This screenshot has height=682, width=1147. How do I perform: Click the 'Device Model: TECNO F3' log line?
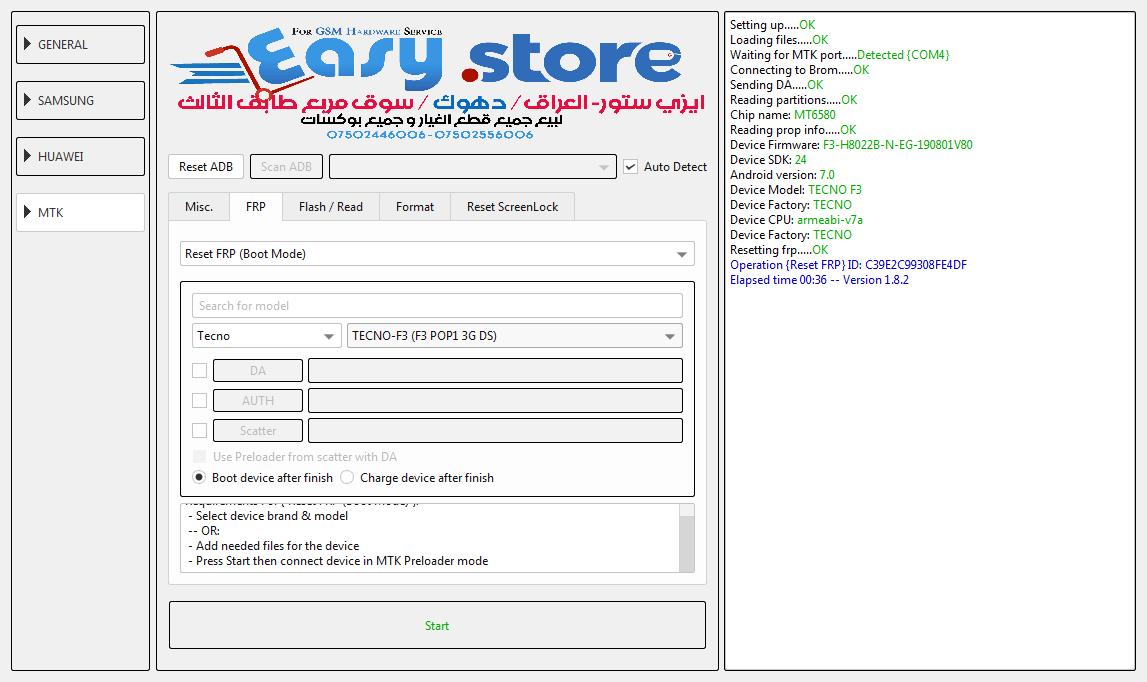tap(796, 190)
